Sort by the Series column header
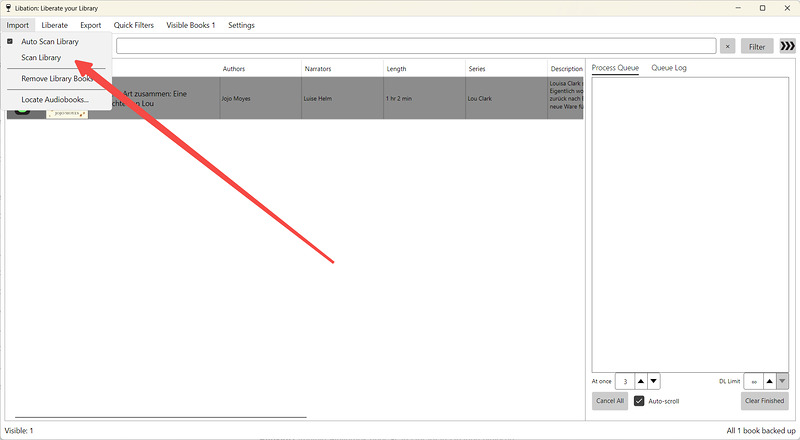This screenshot has width=800, height=440. [506, 68]
